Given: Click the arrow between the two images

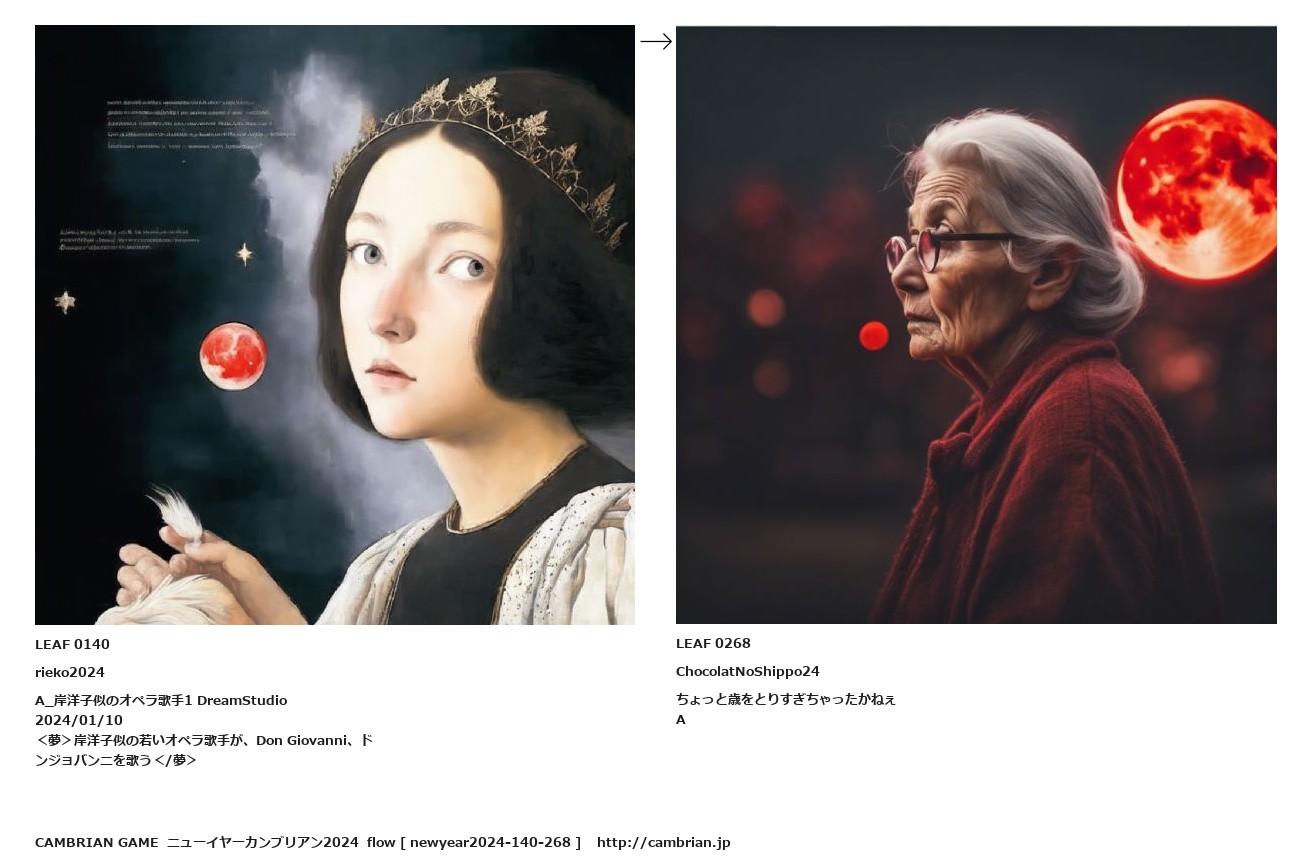Looking at the screenshot, I should coord(656,41).
